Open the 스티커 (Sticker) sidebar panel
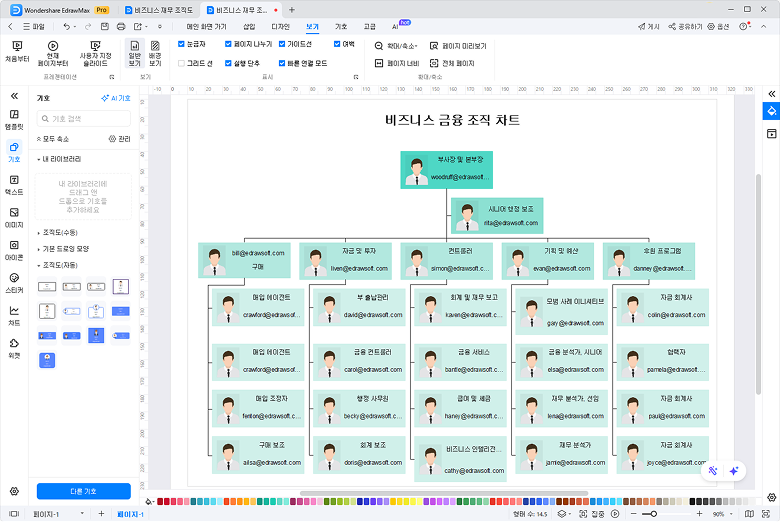The height and width of the screenshot is (522, 780). (x=14, y=281)
